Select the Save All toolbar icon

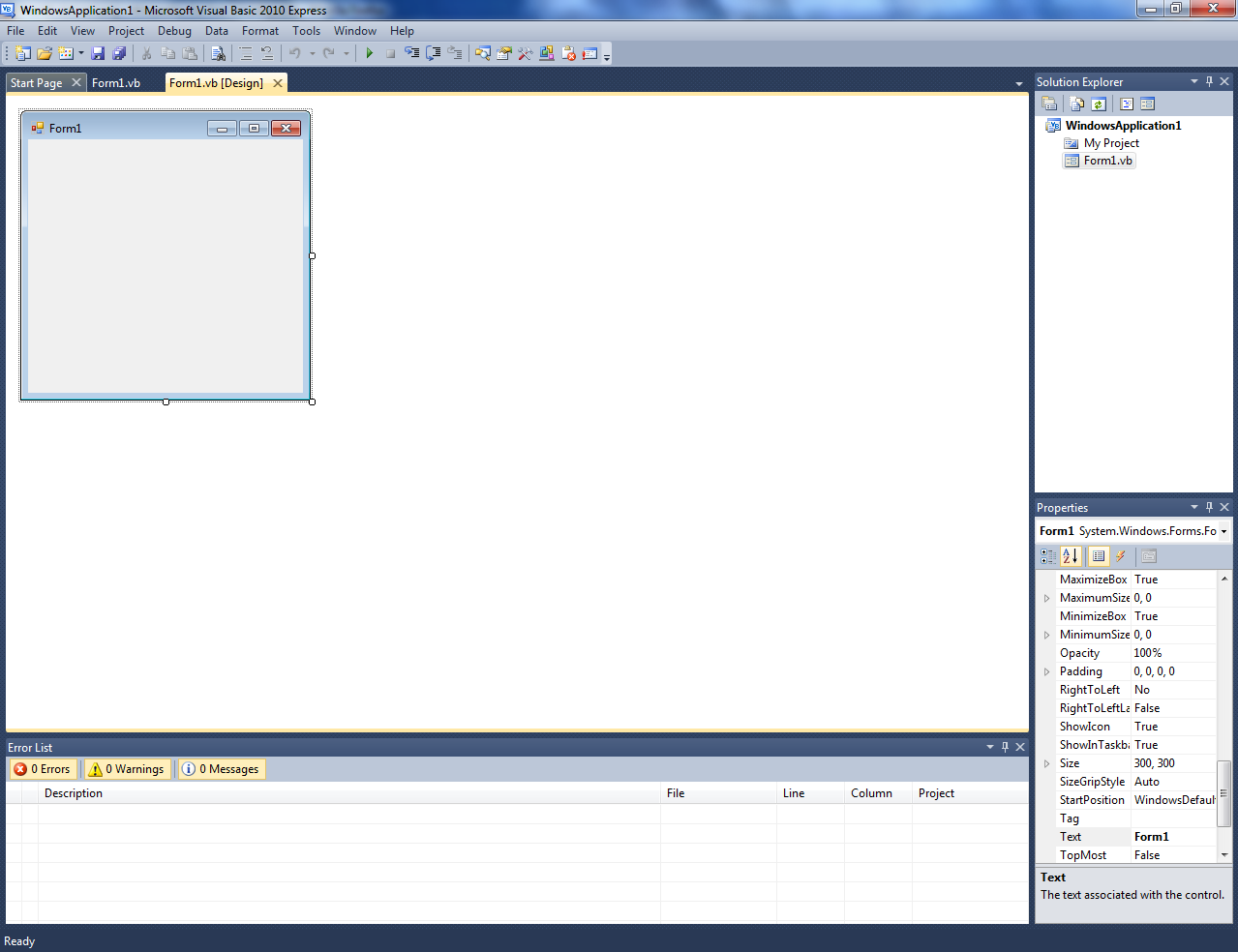pyautogui.click(x=119, y=53)
